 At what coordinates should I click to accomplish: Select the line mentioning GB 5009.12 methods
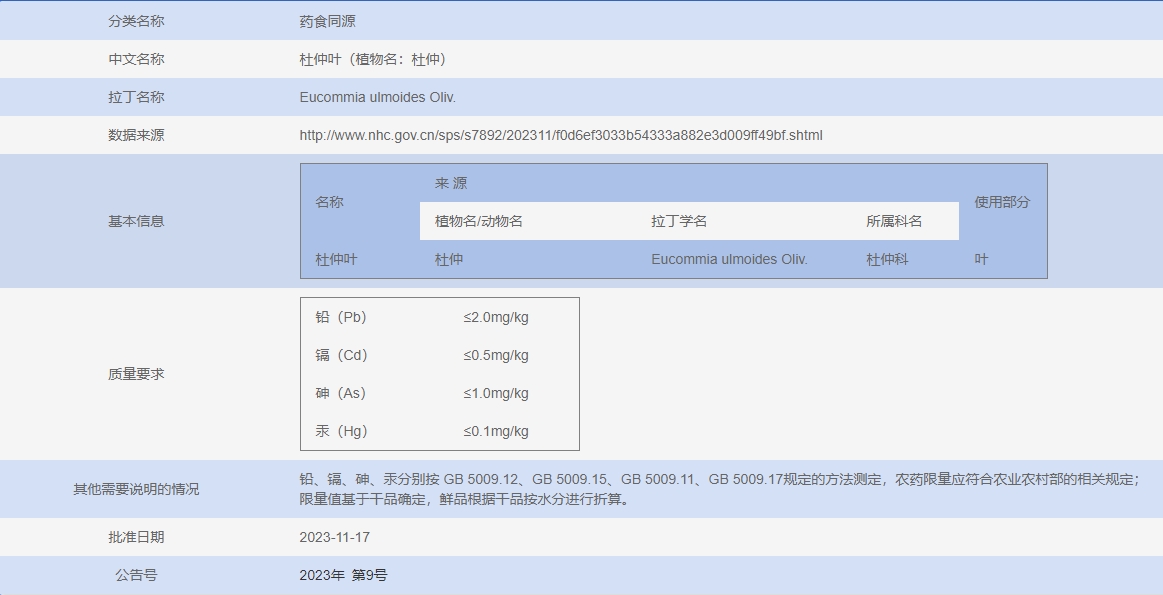point(719,479)
